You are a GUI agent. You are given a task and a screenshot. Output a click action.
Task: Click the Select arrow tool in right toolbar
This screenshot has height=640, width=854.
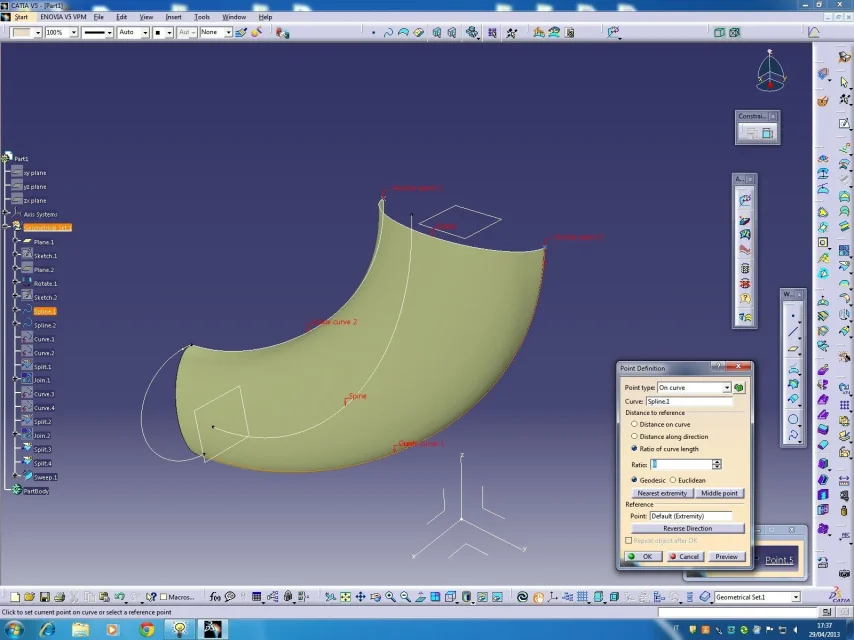(x=844, y=82)
